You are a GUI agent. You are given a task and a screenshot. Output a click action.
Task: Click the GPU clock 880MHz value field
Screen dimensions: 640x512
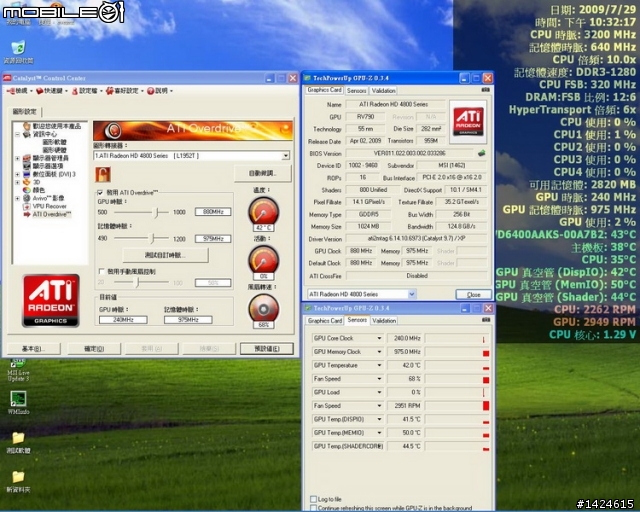coord(213,211)
